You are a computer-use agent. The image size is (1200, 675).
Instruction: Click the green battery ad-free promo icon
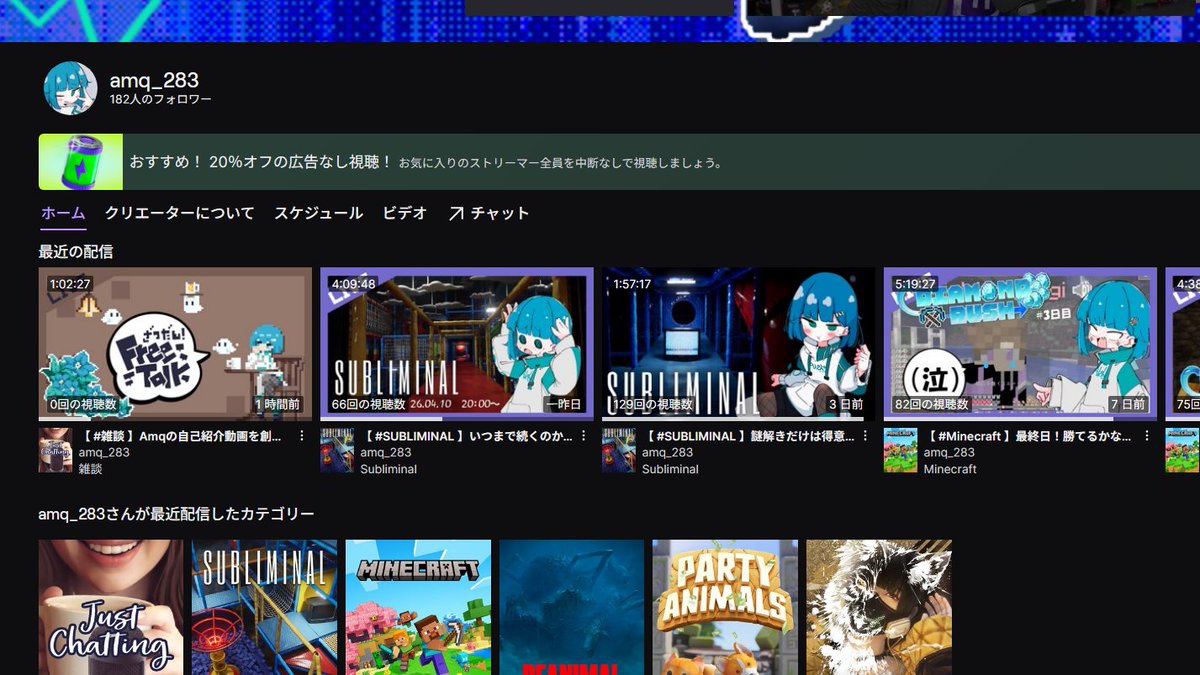click(x=81, y=162)
